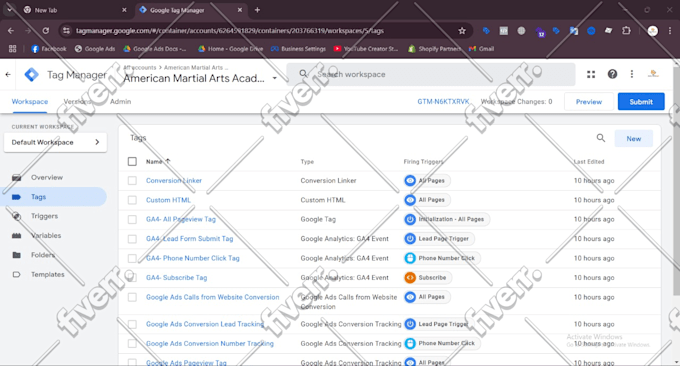Expand the Default Workspace selector
Screen dimensions: 680x366
[55, 142]
